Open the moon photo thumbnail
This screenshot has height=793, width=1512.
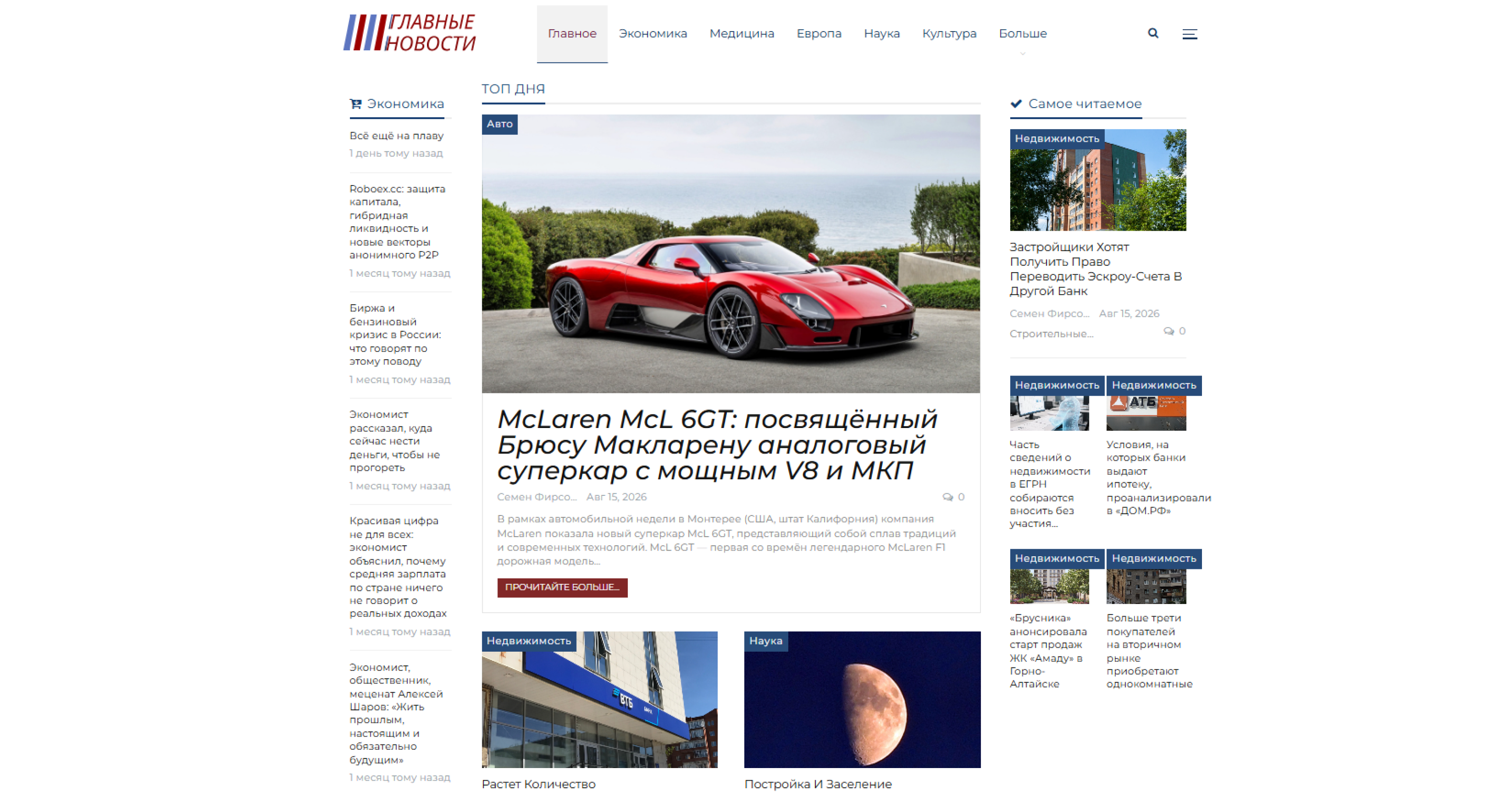click(x=862, y=699)
